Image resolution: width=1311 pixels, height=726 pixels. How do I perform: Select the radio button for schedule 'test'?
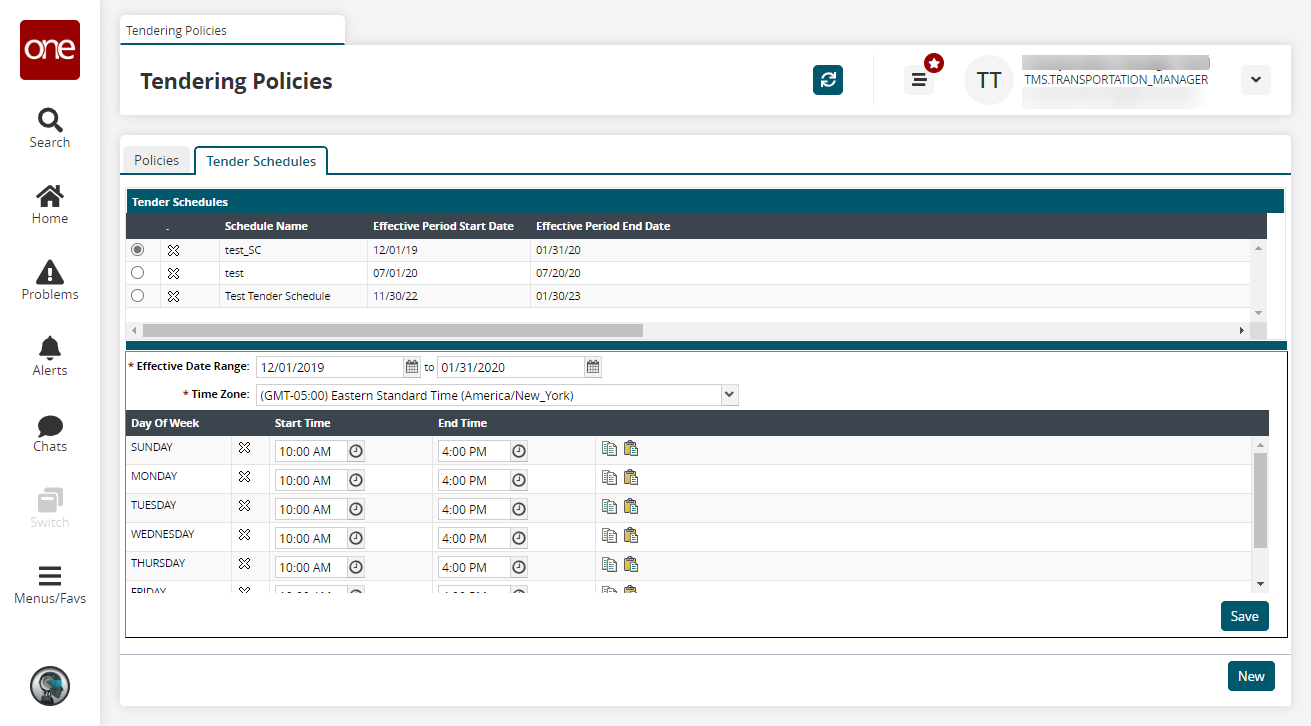(x=138, y=272)
